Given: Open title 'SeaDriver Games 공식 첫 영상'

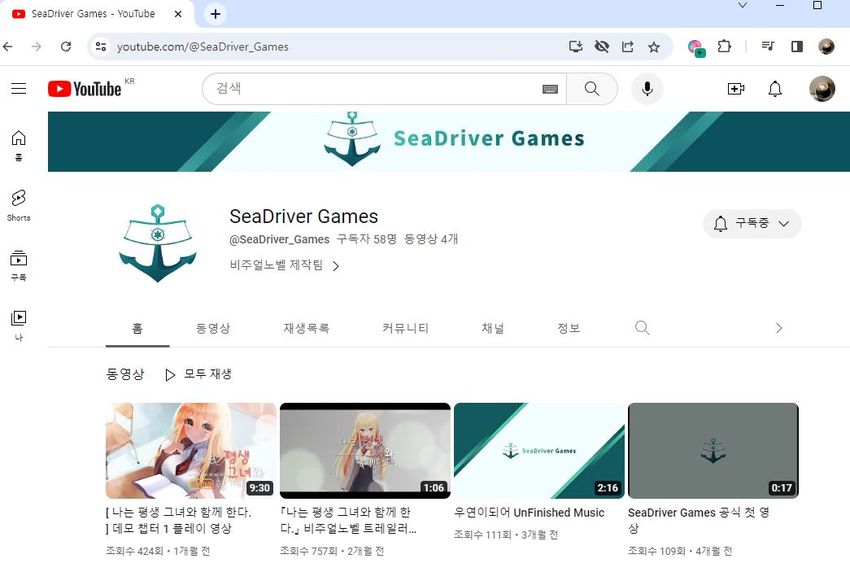Looking at the screenshot, I should click(699, 520).
